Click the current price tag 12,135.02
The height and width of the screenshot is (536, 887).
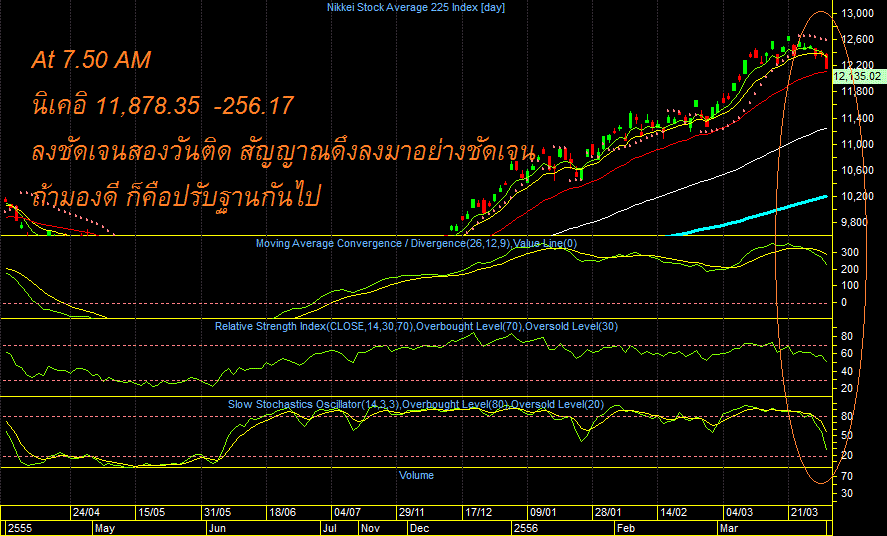click(x=857, y=76)
